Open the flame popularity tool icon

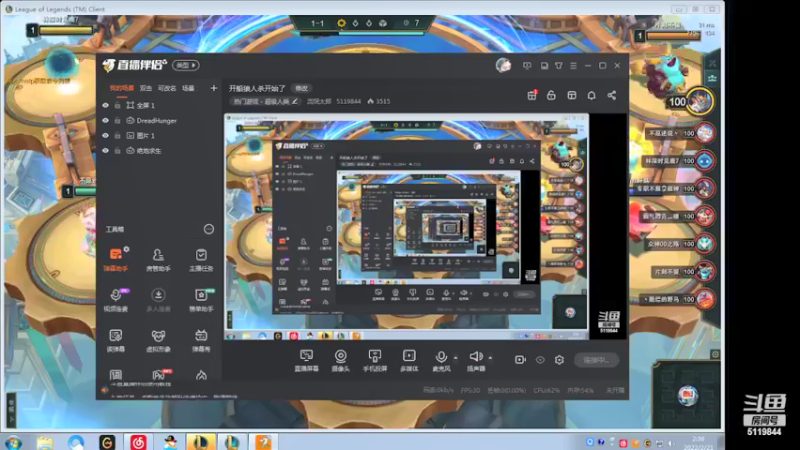click(201, 376)
